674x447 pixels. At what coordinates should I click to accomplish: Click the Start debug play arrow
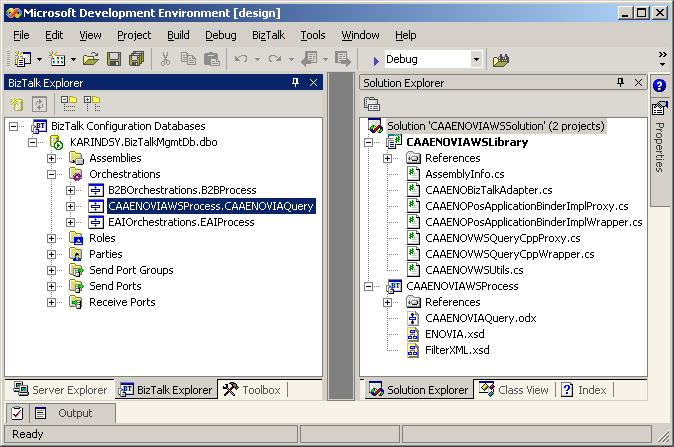pos(376,61)
